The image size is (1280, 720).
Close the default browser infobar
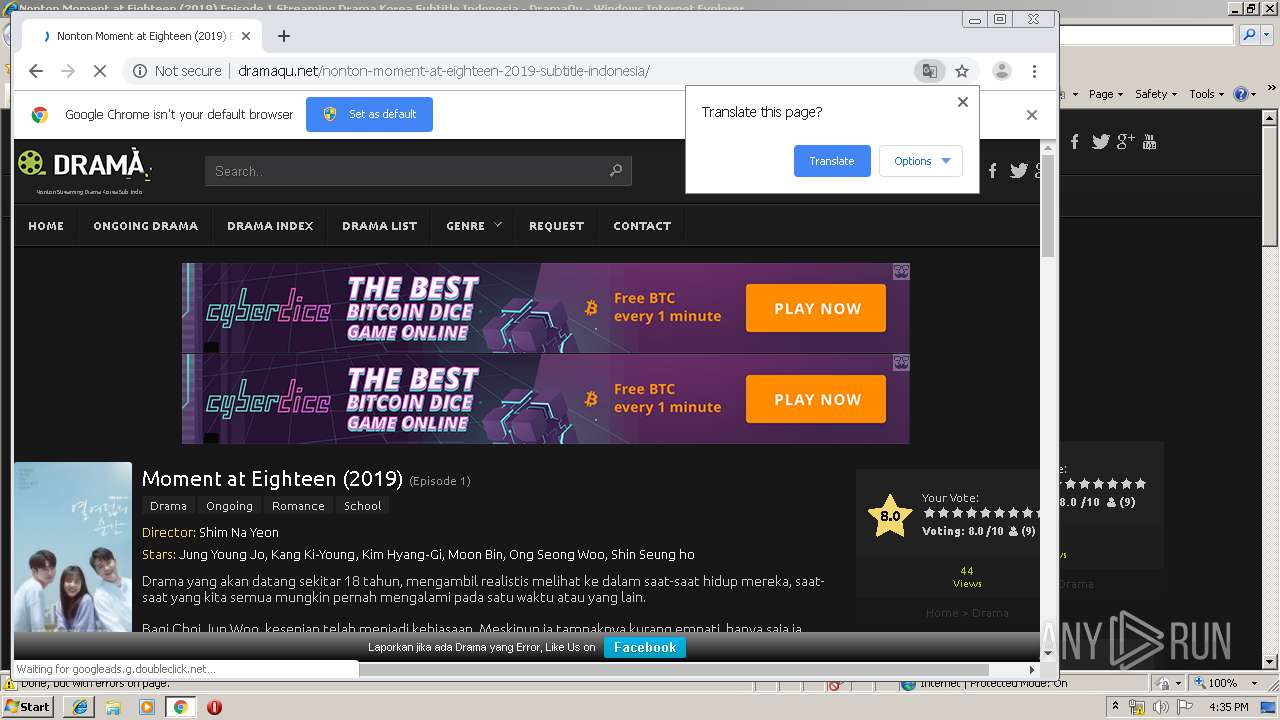(x=1032, y=115)
